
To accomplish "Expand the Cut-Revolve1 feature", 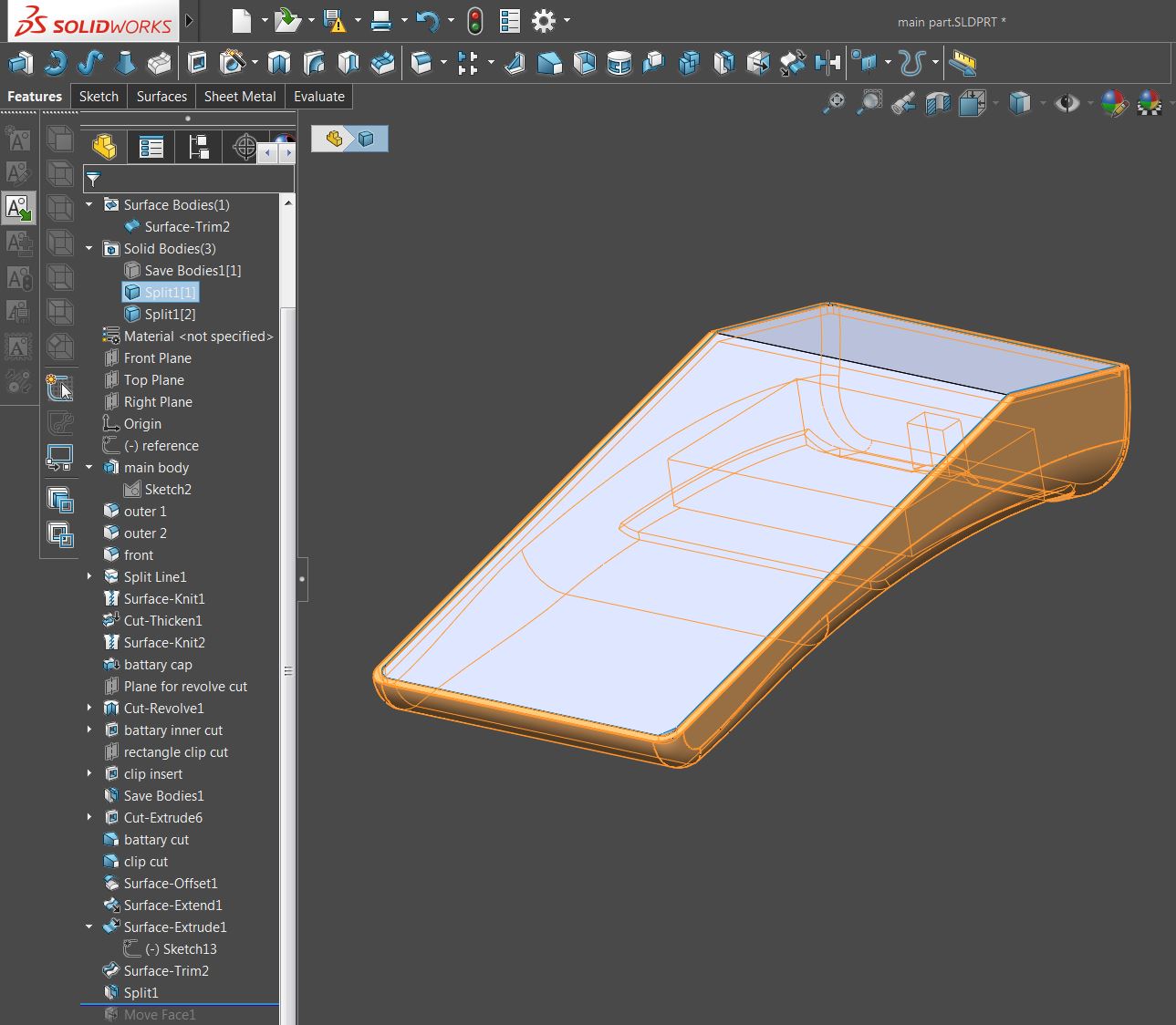I will coord(89,709).
